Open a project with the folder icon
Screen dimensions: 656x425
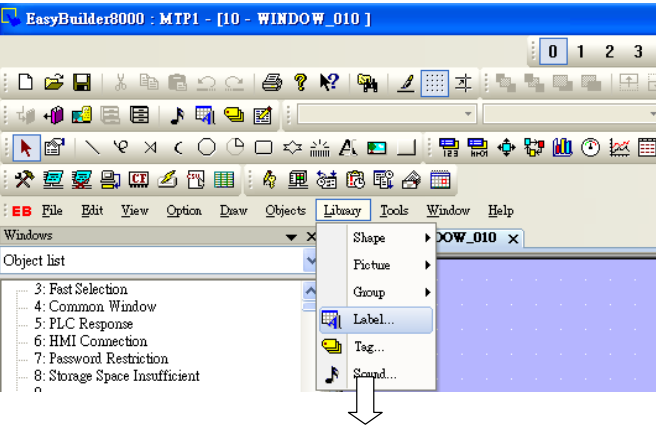coord(54,82)
